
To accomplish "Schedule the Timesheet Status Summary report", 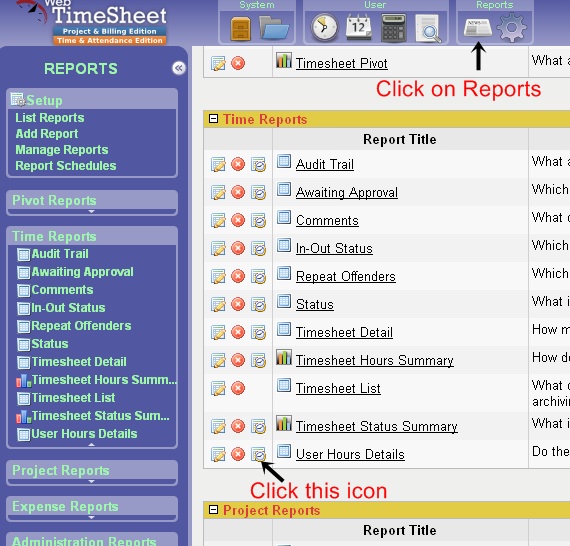I will click(258, 426).
